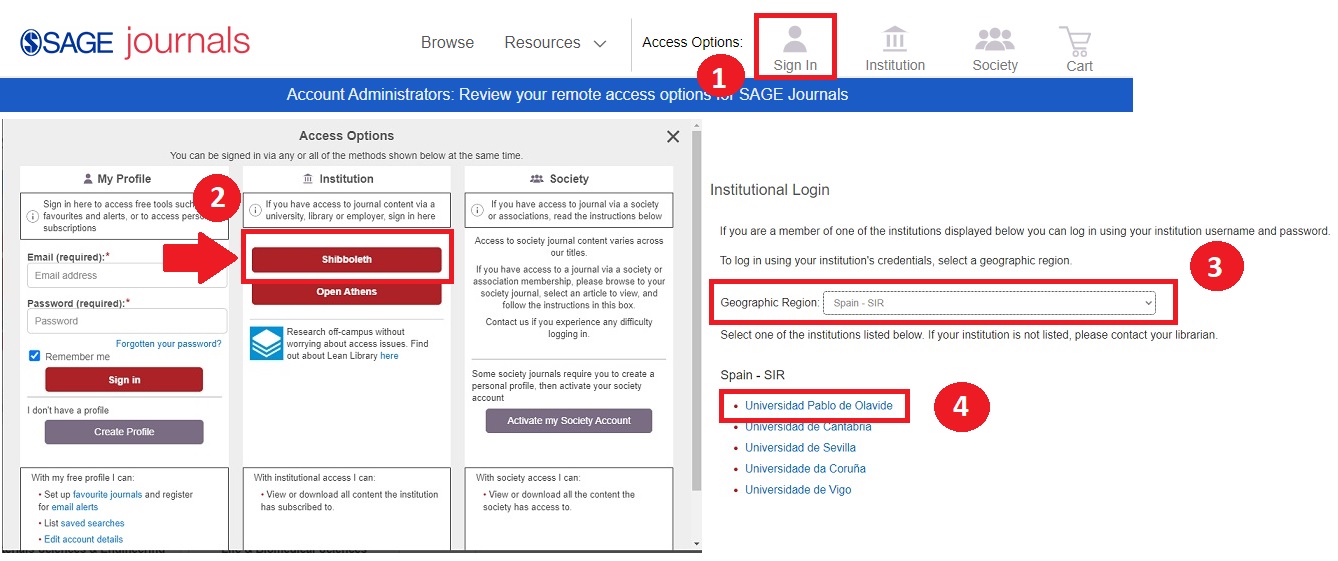Screen dimensions: 1338x561
Task: Select Universidade de Vigo
Action: tap(798, 490)
